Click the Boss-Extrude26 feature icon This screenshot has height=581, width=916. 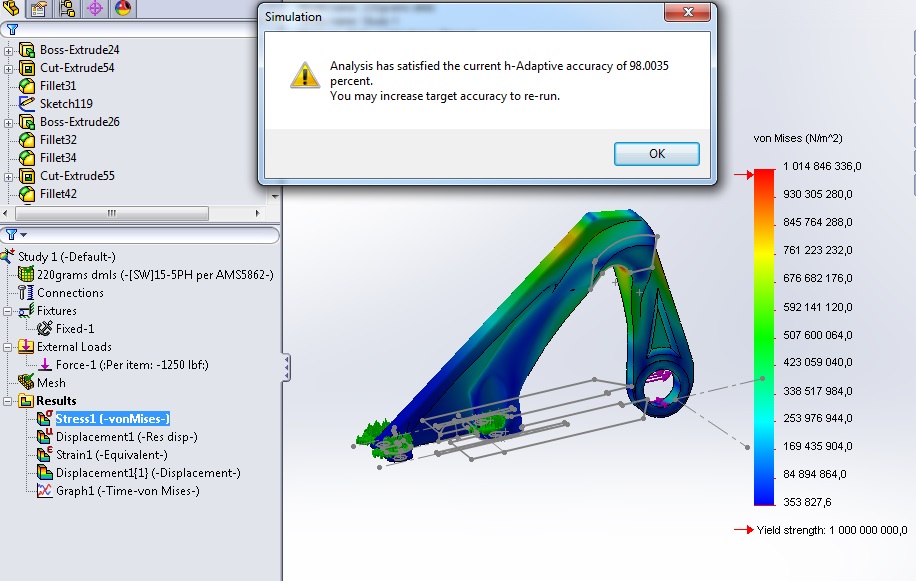[x=26, y=121]
